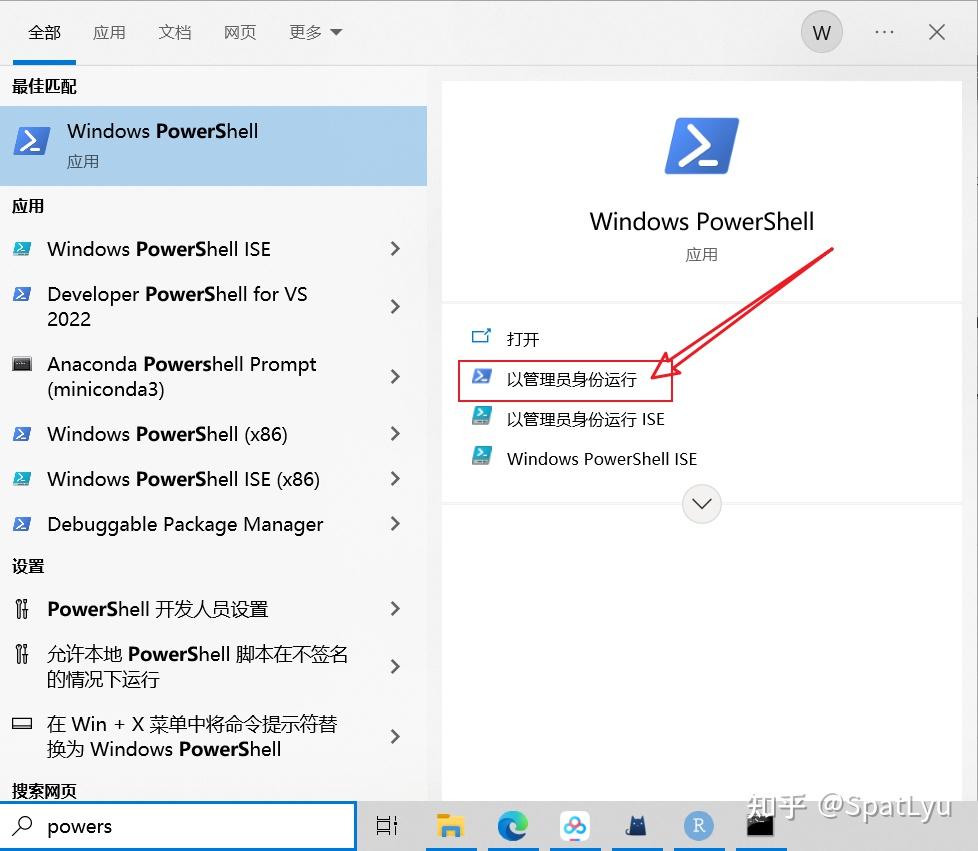Switch to the 文档 tab
This screenshot has height=851, width=978.
pos(175,32)
